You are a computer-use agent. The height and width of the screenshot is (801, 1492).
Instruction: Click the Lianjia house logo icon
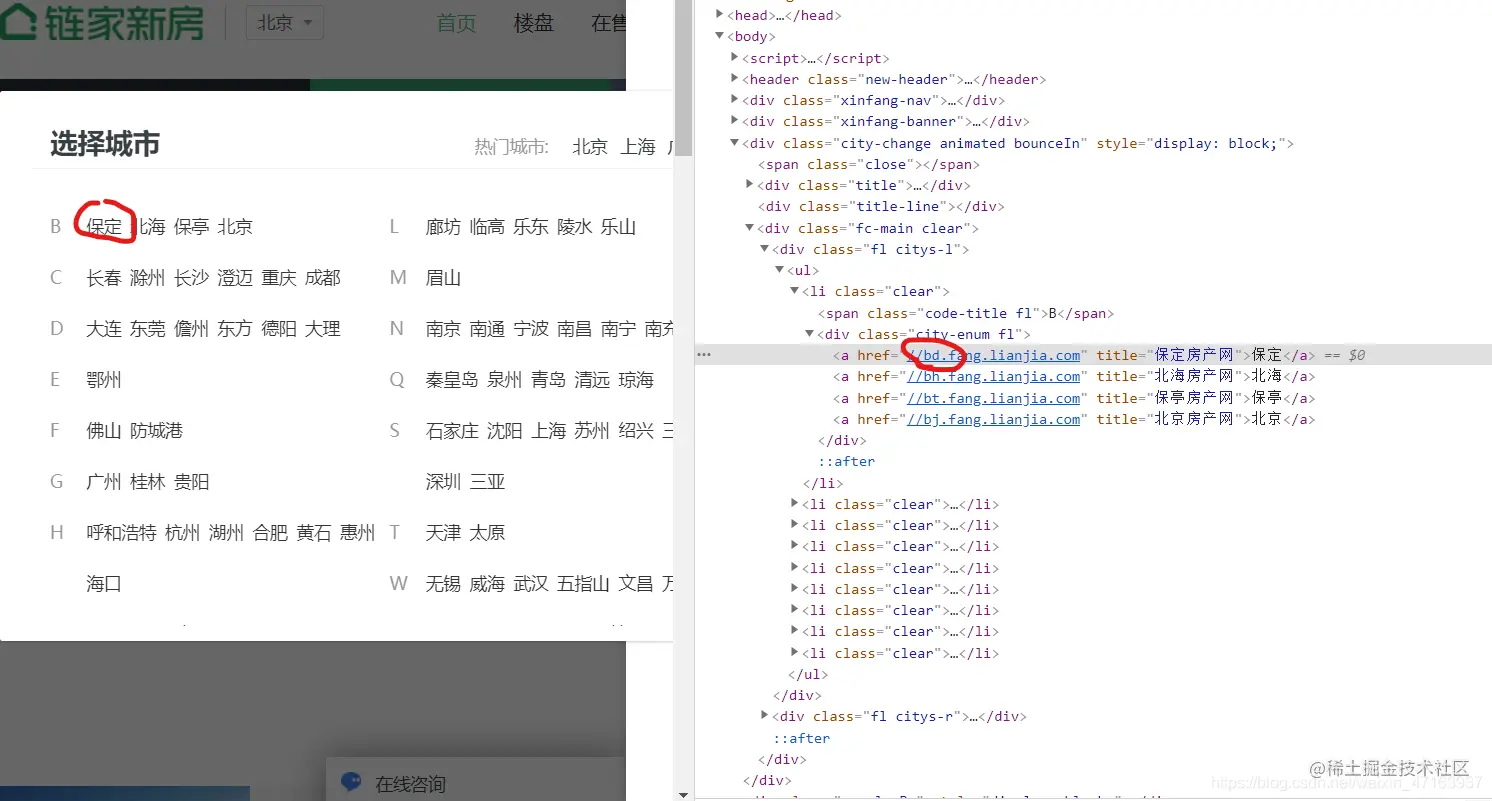tap(18, 20)
